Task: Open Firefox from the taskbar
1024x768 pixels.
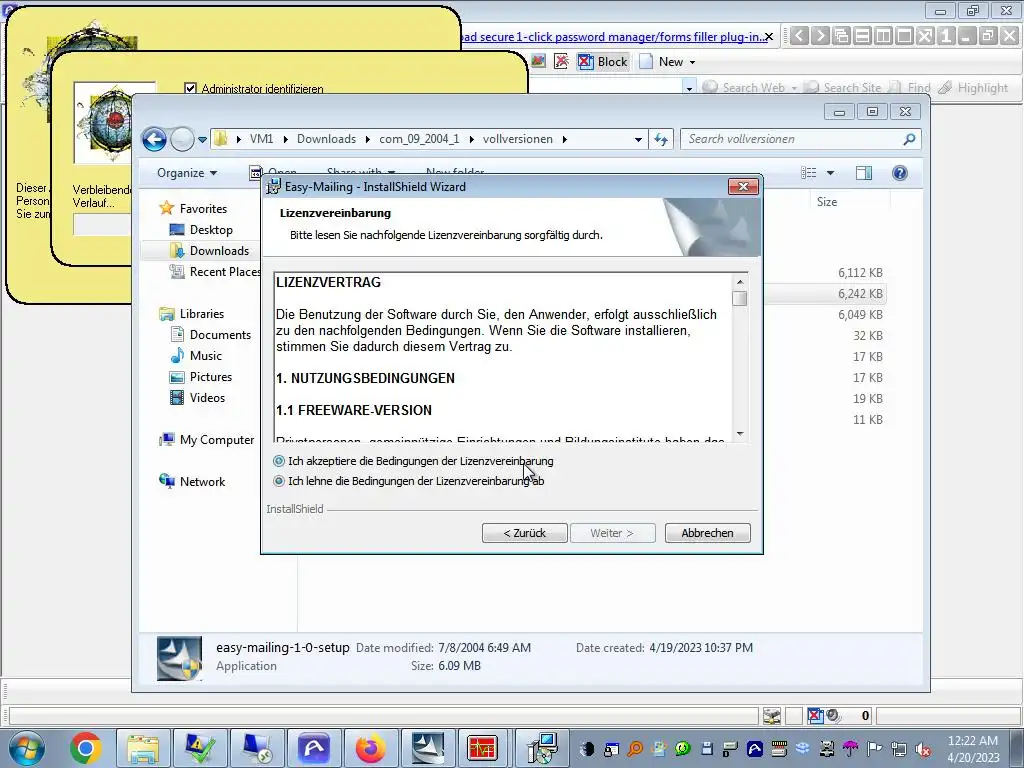Action: pos(370,748)
